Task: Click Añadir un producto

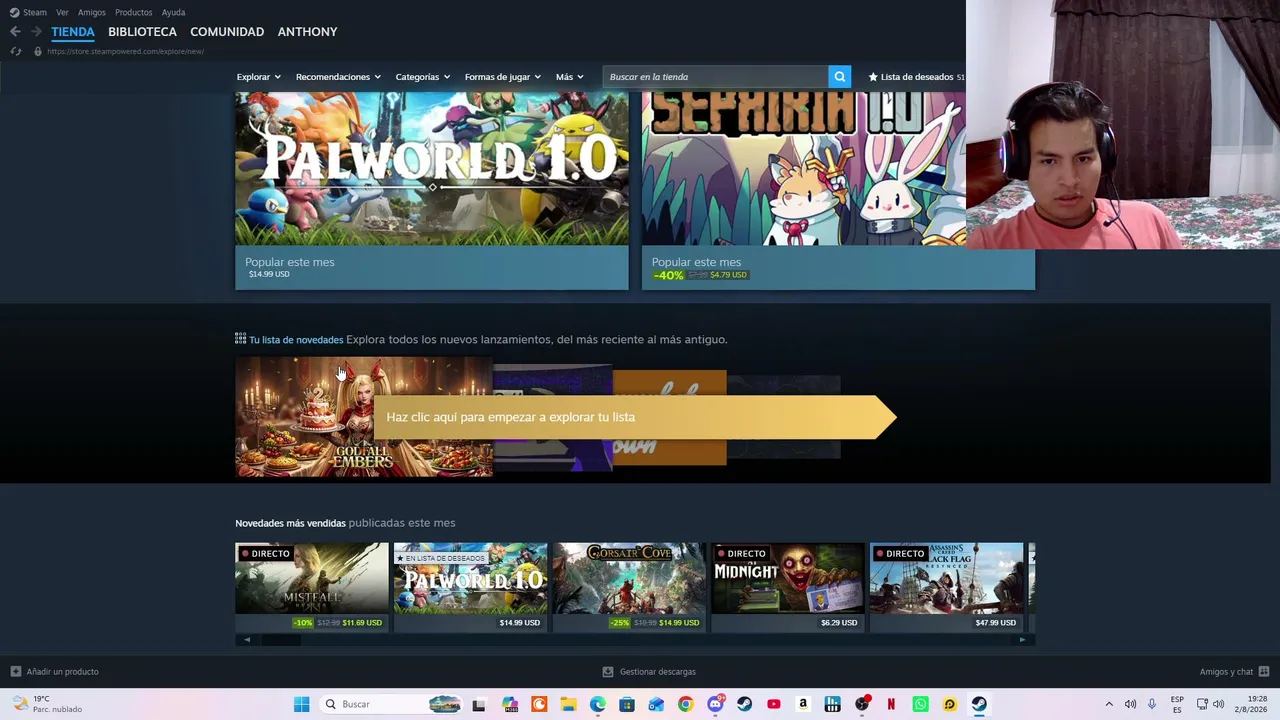Action: coord(62,672)
